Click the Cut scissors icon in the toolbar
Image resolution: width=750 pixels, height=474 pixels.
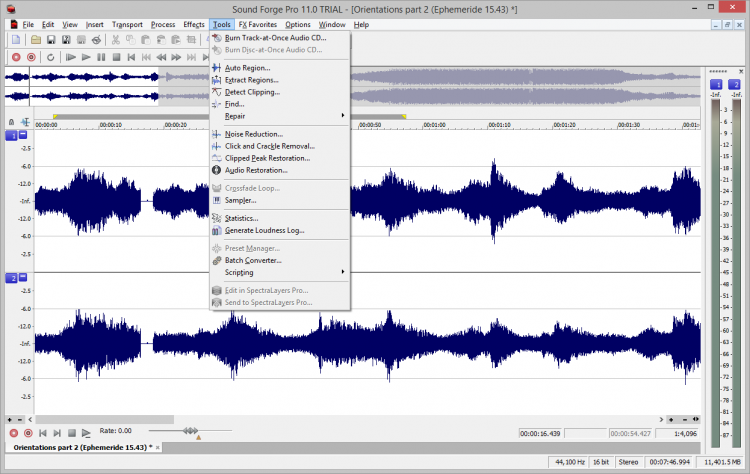(117, 40)
